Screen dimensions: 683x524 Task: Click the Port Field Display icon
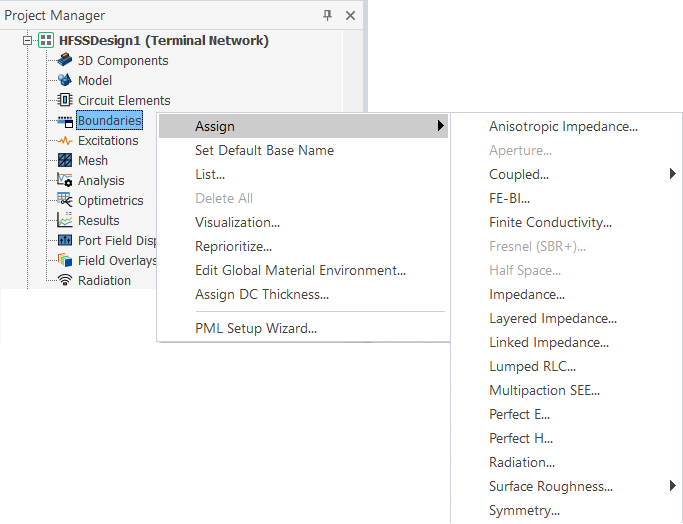point(65,240)
